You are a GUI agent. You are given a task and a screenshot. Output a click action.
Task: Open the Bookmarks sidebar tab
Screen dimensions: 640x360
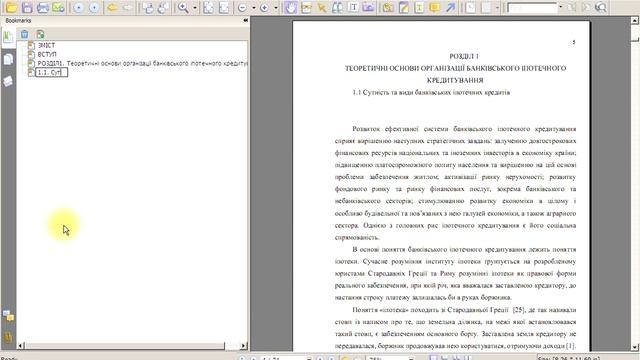point(8,37)
